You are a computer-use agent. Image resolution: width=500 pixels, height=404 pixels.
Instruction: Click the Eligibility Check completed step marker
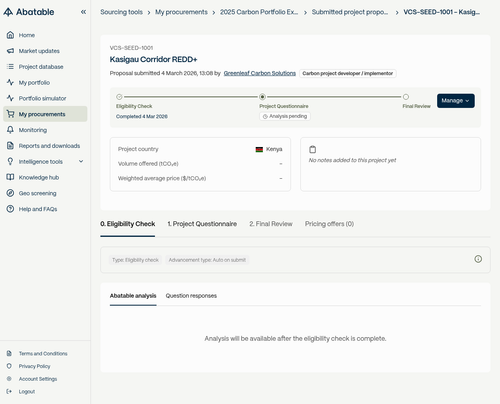(x=119, y=97)
